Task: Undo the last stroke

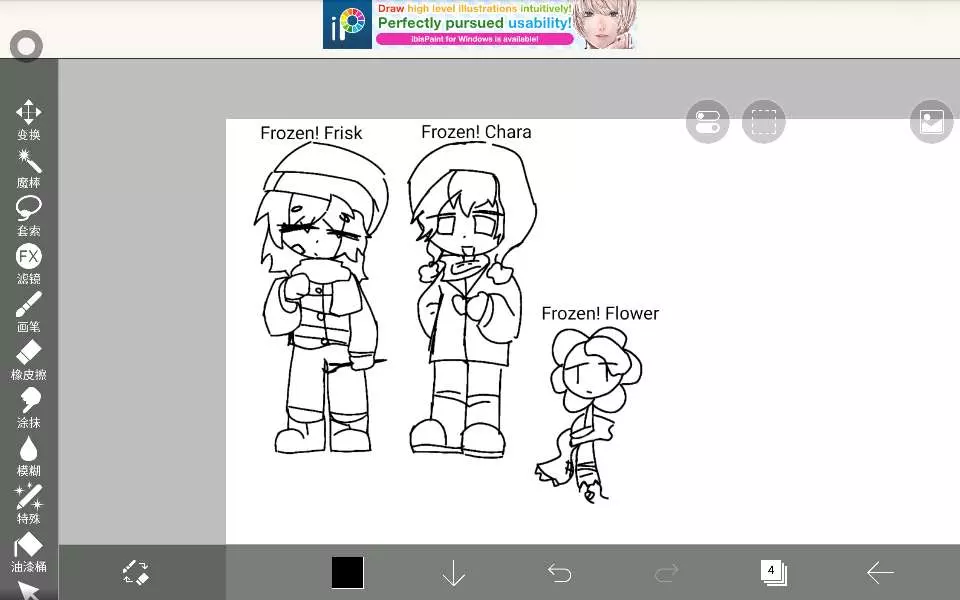Action: tap(560, 573)
